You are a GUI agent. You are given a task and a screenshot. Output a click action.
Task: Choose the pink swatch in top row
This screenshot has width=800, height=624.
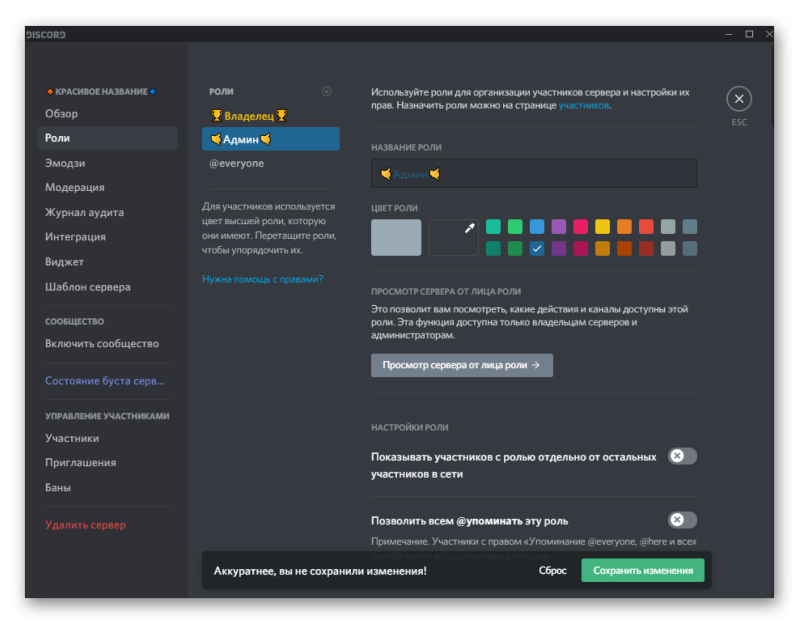[x=581, y=226]
